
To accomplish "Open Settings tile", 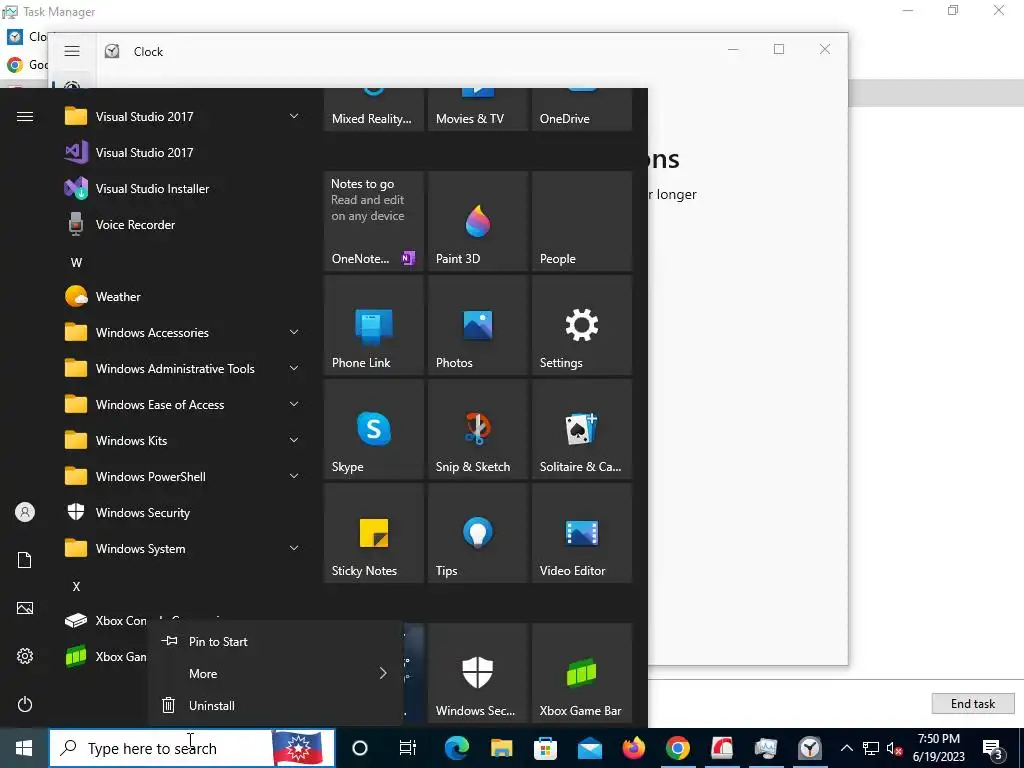I will (581, 325).
